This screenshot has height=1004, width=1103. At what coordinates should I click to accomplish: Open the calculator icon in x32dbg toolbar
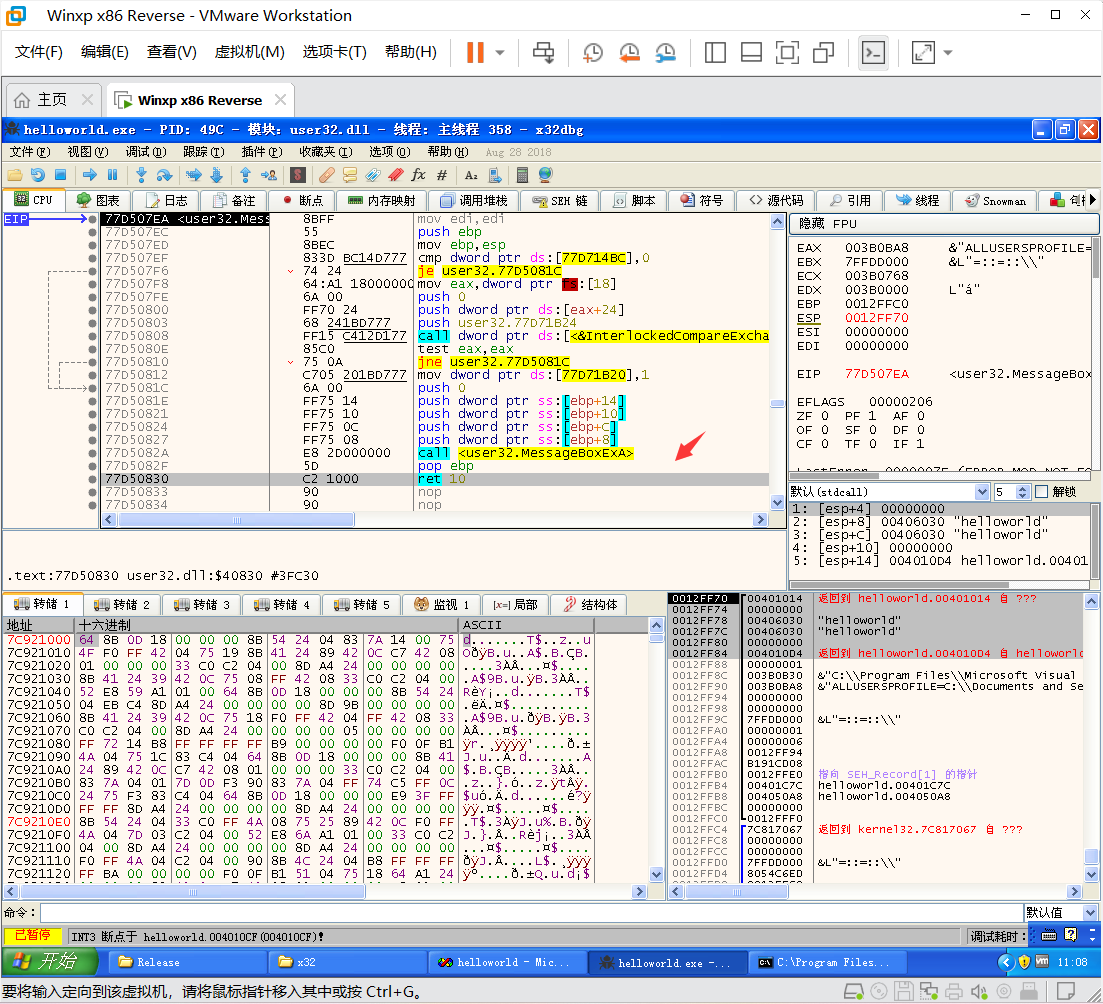[x=522, y=175]
